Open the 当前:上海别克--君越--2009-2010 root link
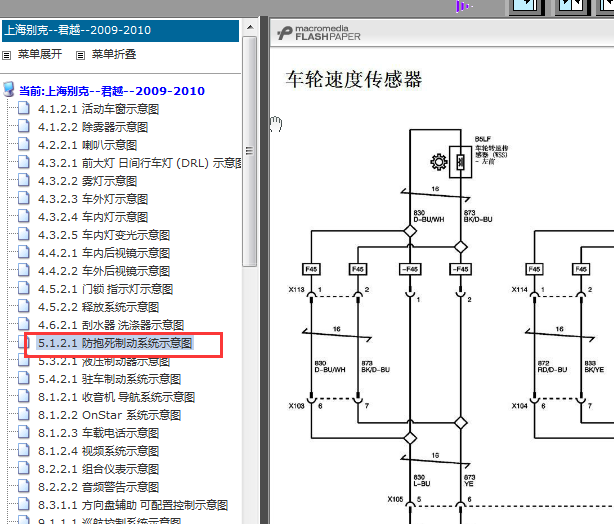The width and height of the screenshot is (614, 524). click(x=112, y=91)
